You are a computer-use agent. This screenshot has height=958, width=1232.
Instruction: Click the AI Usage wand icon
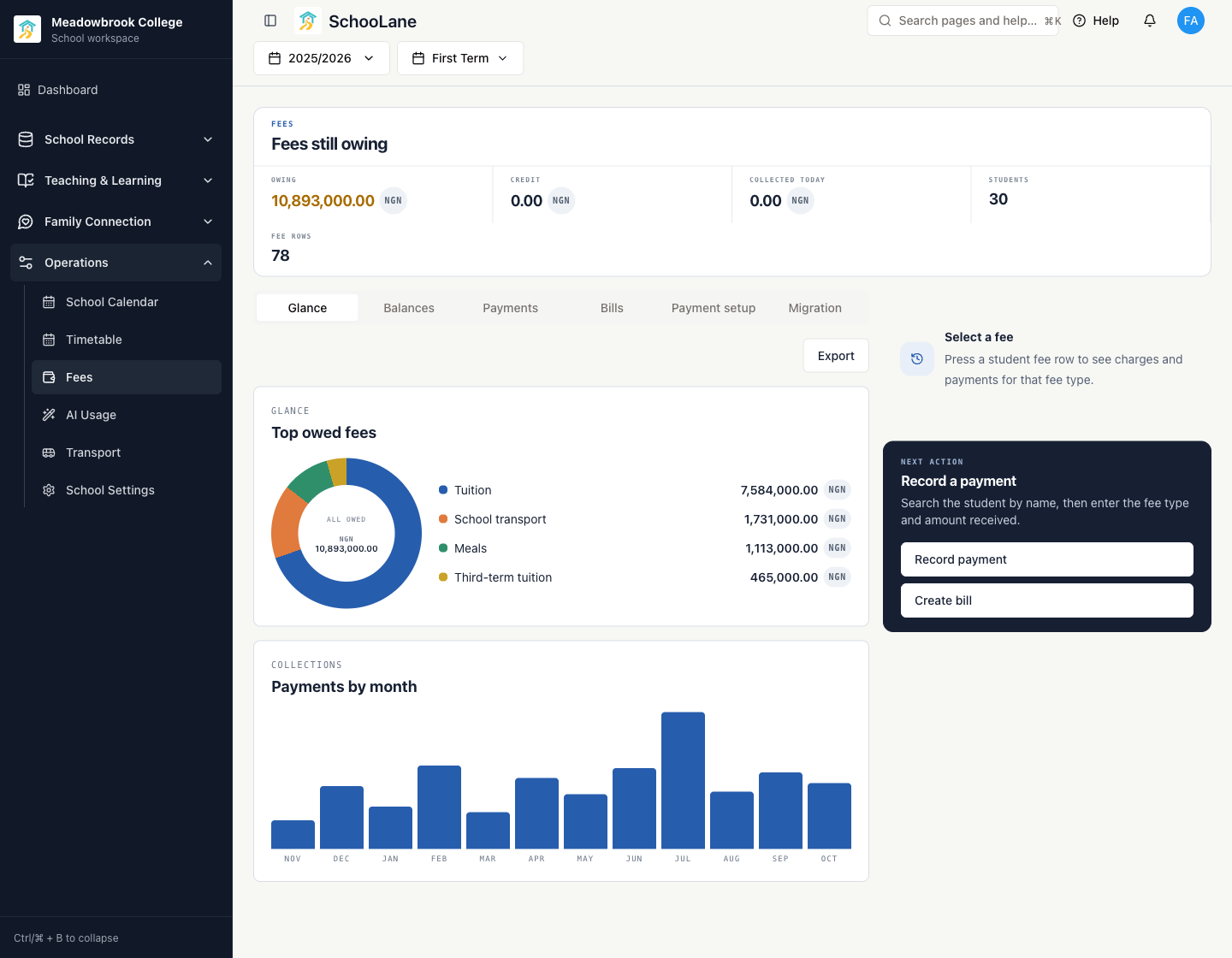point(49,415)
